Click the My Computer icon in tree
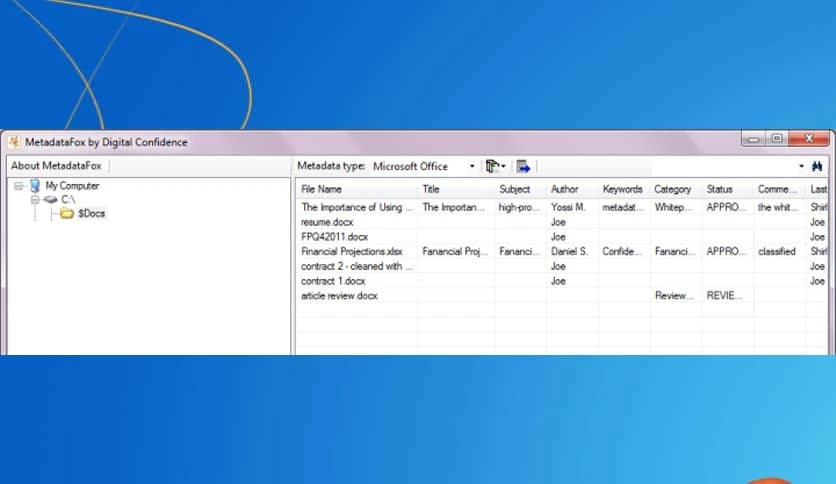836x484 pixels. [35, 186]
